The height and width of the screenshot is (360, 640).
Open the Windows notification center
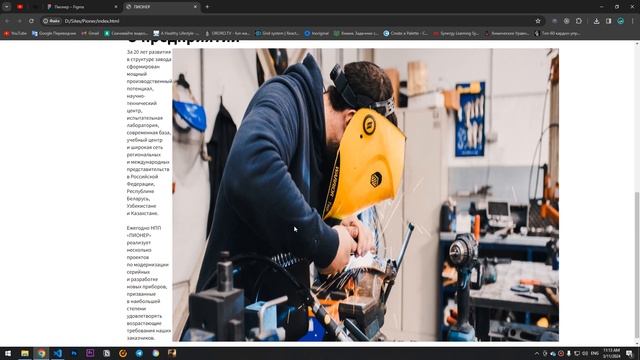pos(629,353)
